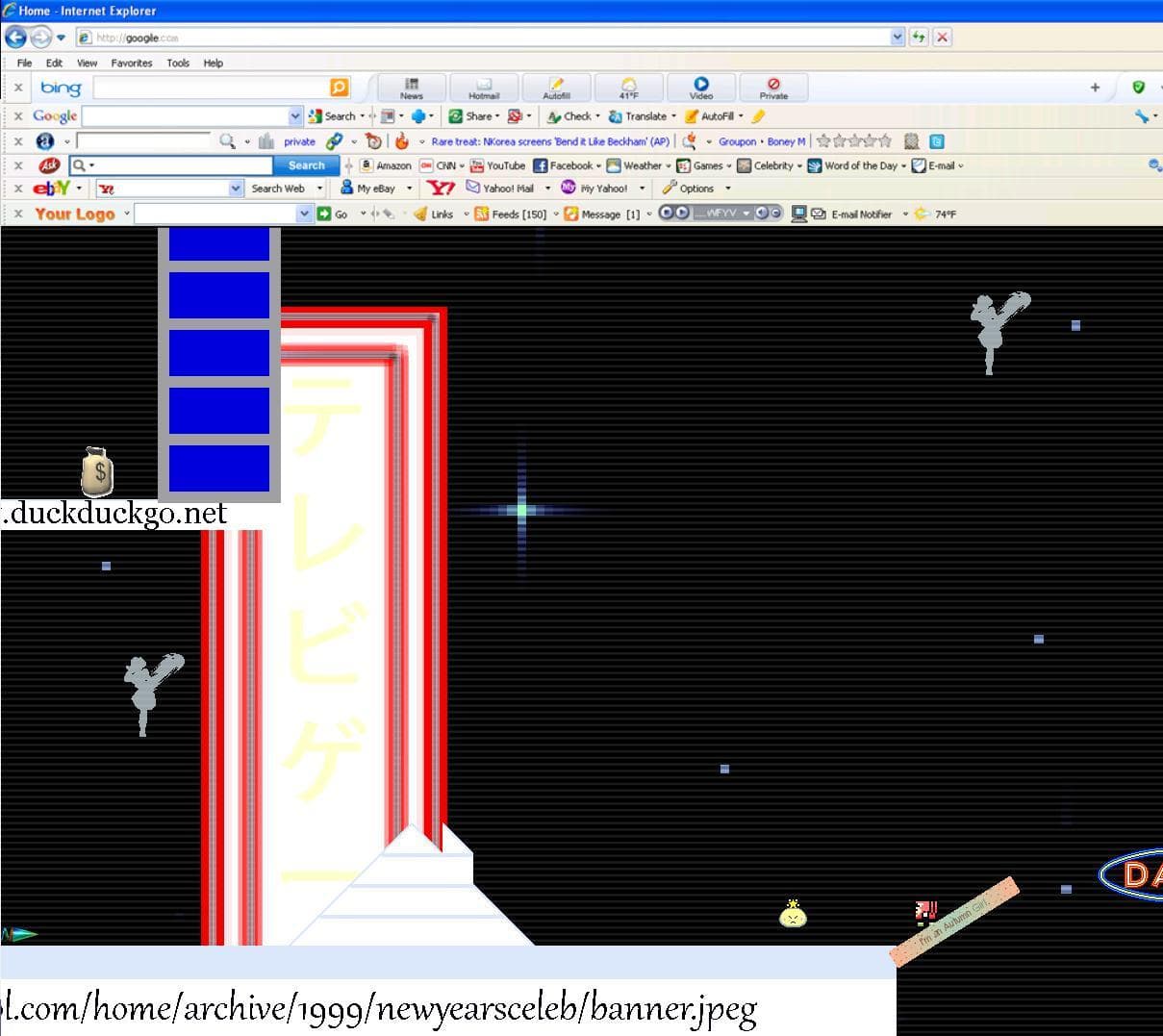Click the blue Search button on Ask toolbar
This screenshot has height=1036, width=1163.
pos(307,165)
